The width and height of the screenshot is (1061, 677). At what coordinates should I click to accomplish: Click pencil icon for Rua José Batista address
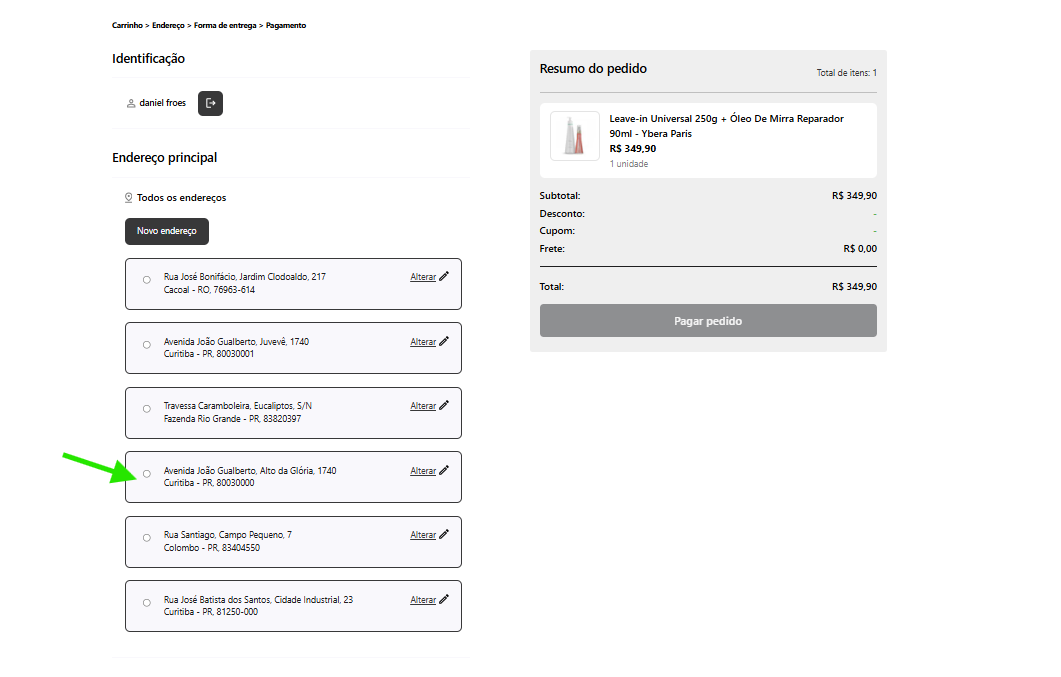(x=444, y=600)
